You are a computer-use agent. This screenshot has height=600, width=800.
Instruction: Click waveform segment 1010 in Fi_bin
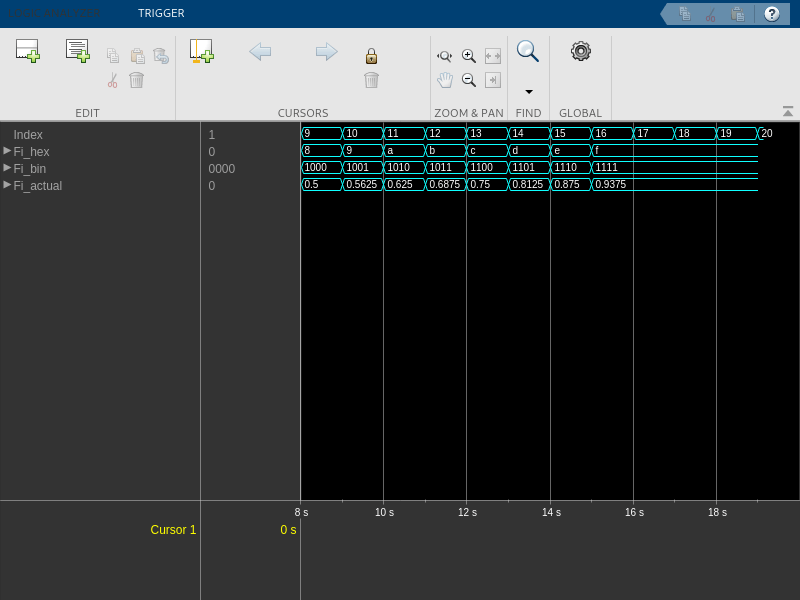coord(404,167)
